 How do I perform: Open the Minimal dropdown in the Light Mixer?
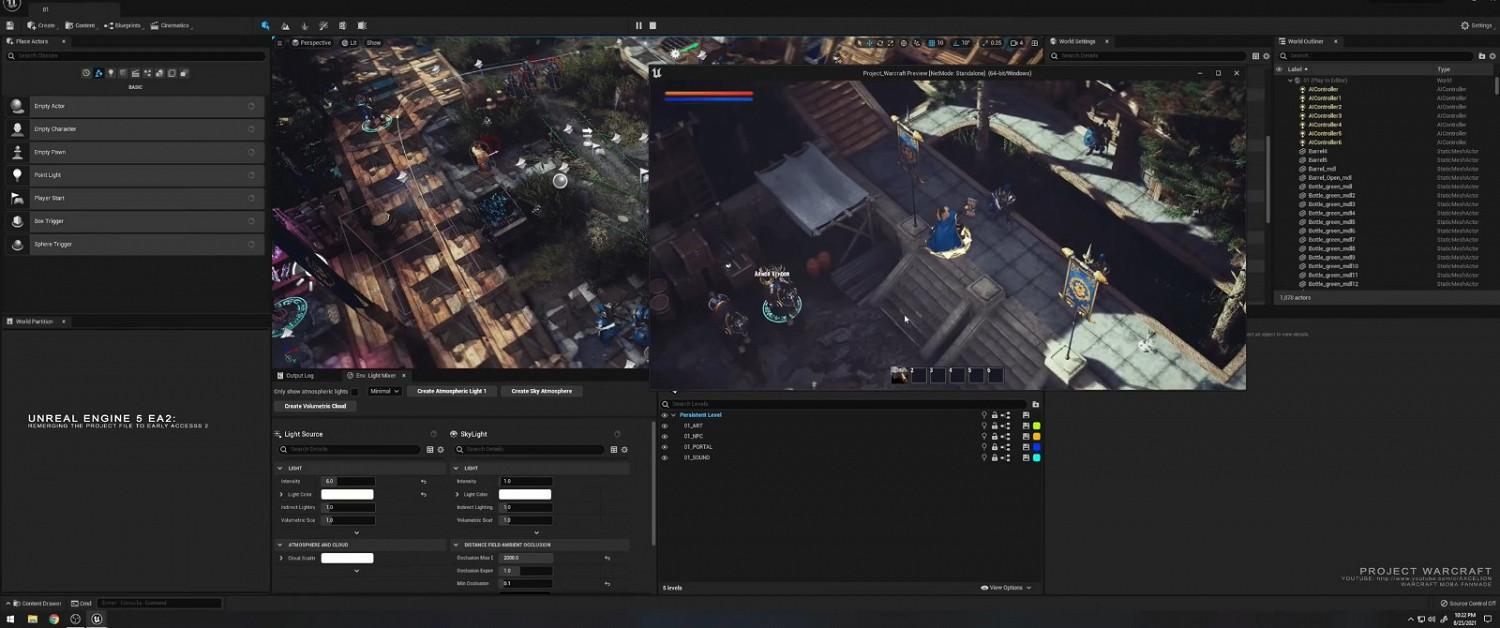click(x=384, y=391)
